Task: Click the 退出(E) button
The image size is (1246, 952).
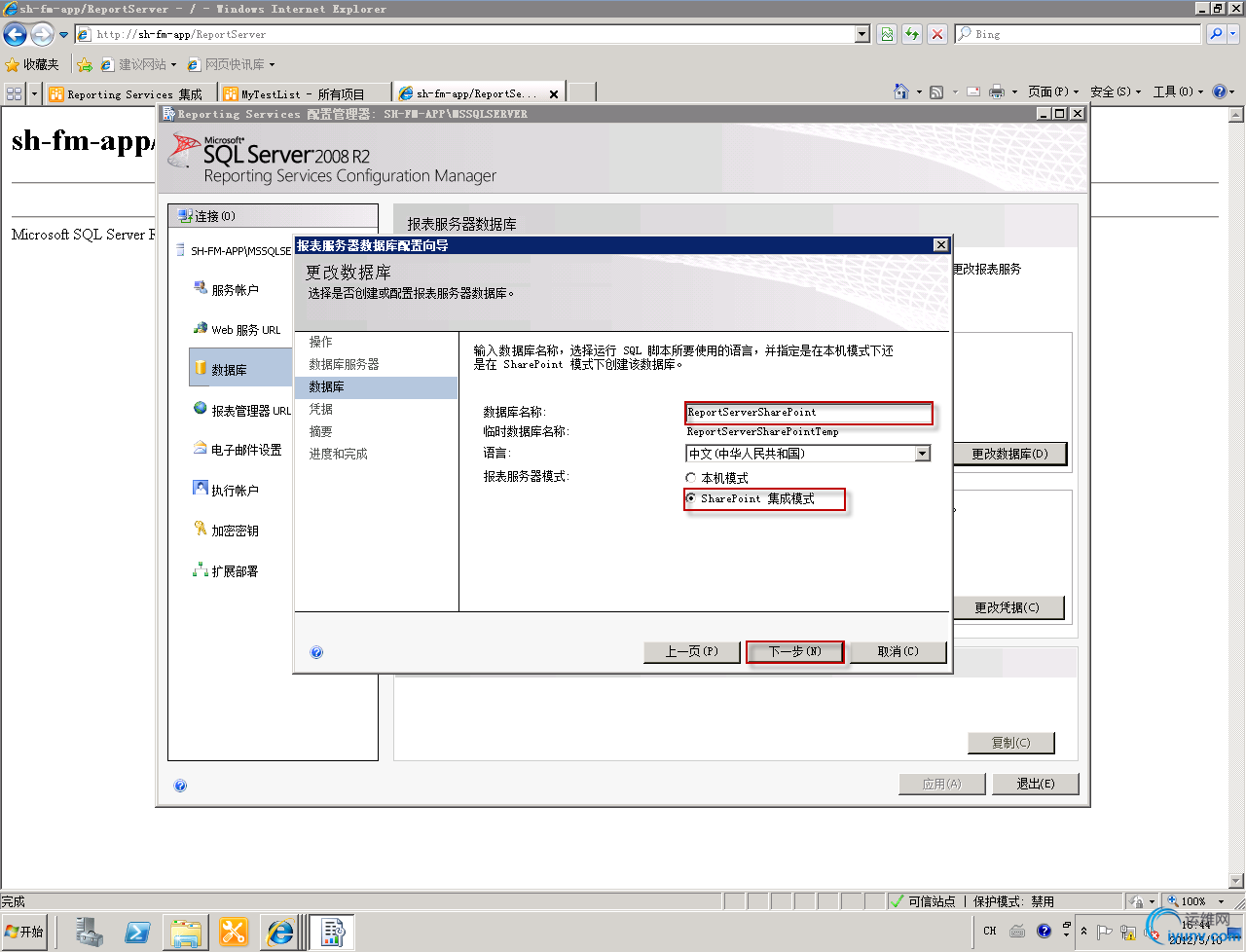Action: pyautogui.click(x=1036, y=784)
